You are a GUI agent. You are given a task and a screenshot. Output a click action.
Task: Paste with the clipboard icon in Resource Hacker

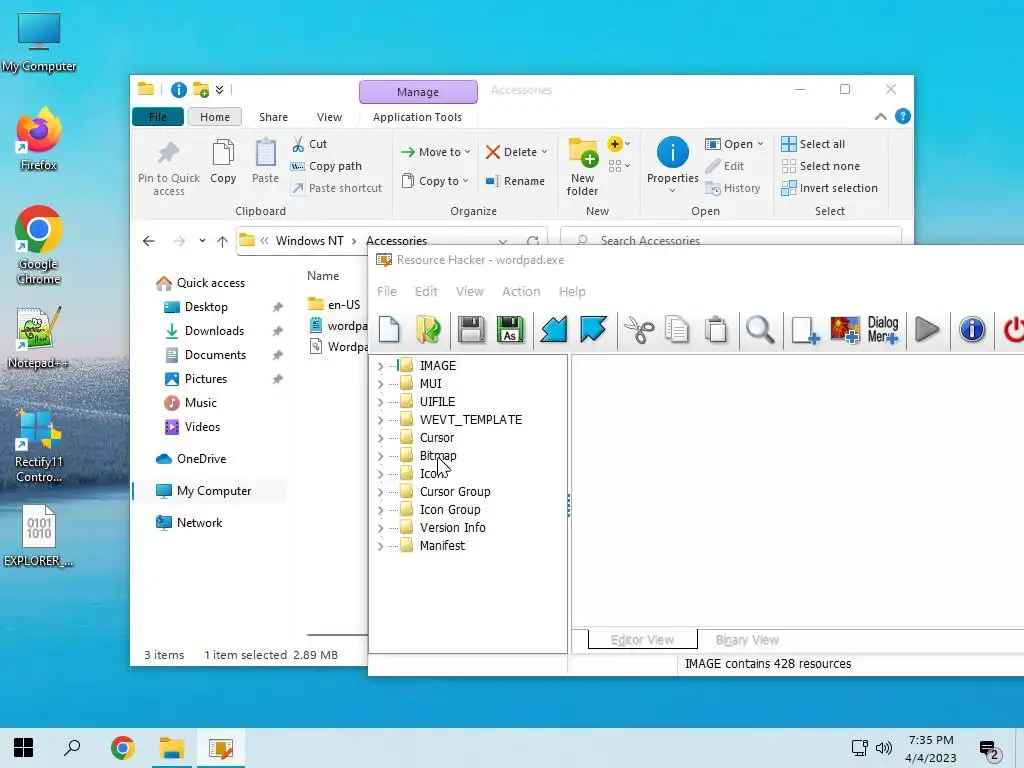pos(716,330)
